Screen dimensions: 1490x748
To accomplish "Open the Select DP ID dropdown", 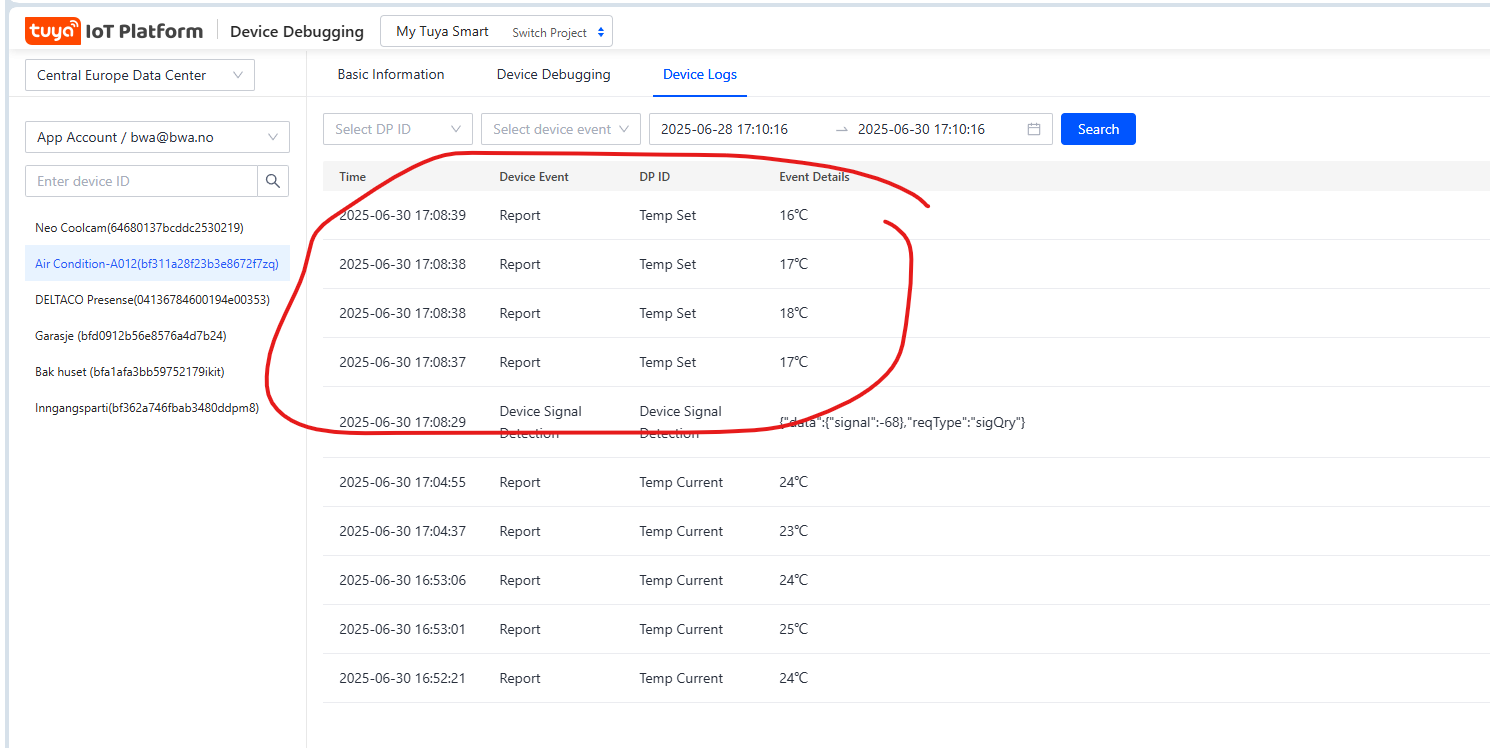I will [x=398, y=129].
